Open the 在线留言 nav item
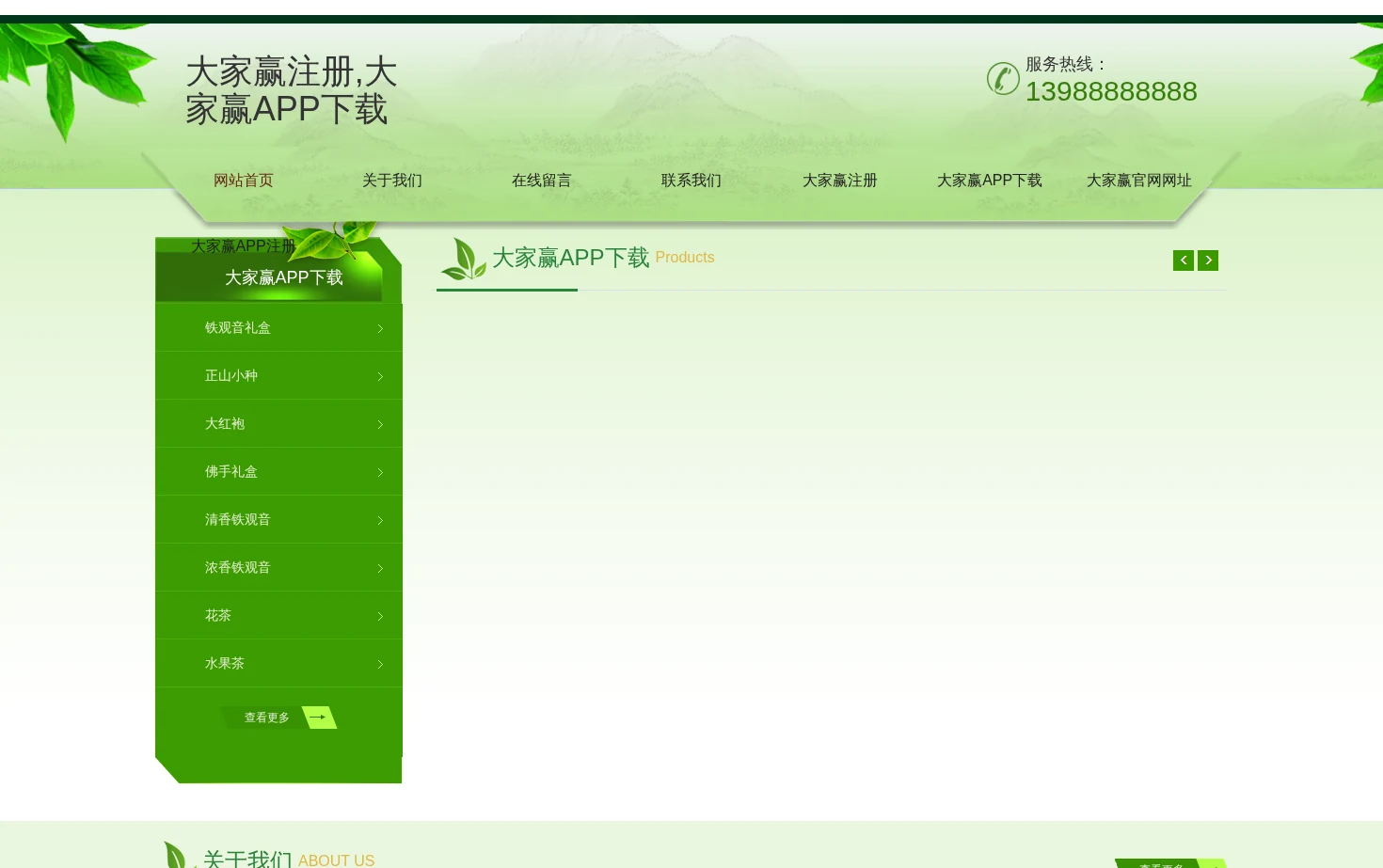The image size is (1383, 868). pos(542,181)
